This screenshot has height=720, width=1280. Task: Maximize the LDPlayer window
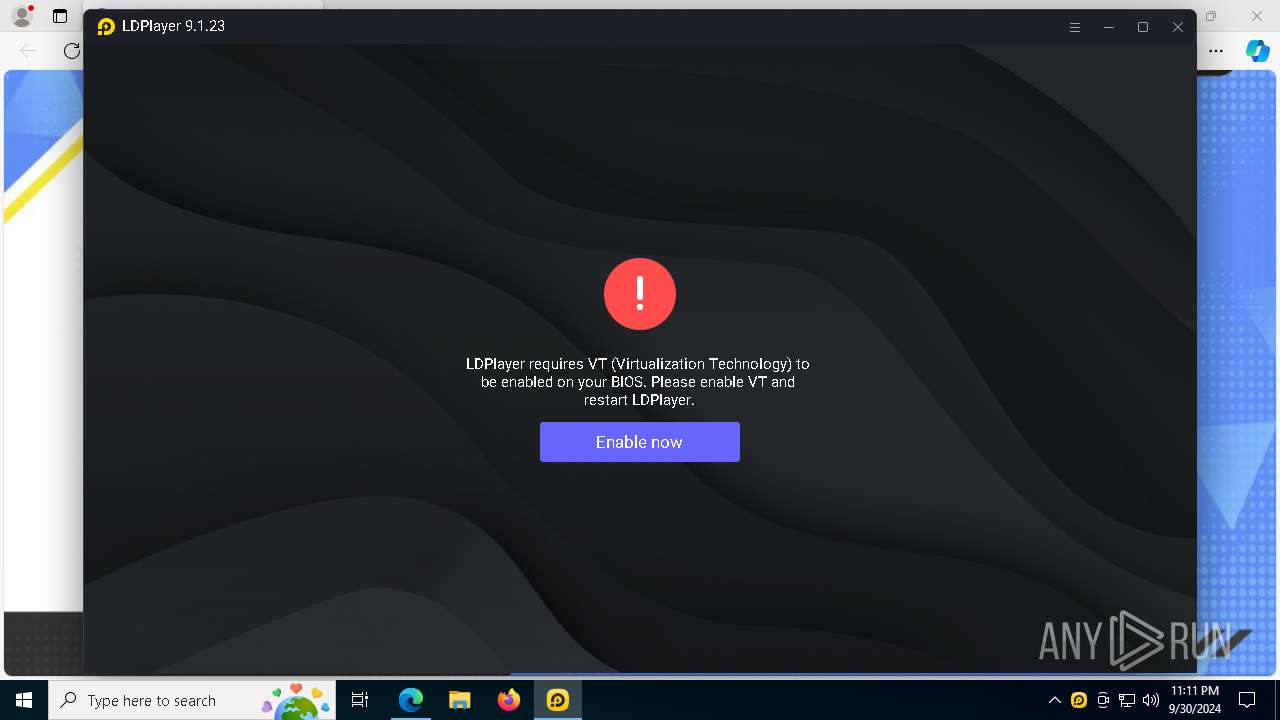(1143, 27)
